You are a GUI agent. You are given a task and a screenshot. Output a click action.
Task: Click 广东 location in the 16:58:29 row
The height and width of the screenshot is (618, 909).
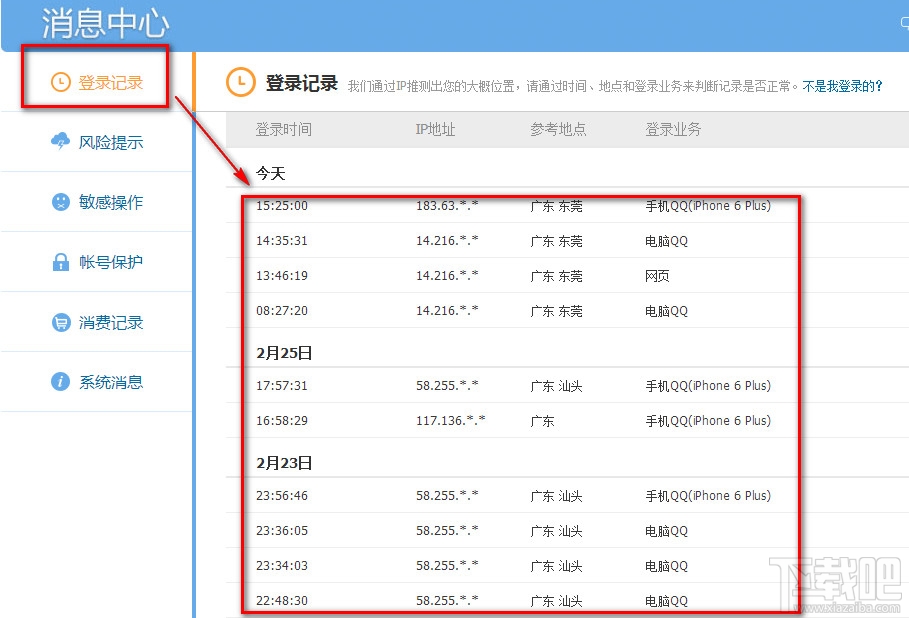(543, 421)
